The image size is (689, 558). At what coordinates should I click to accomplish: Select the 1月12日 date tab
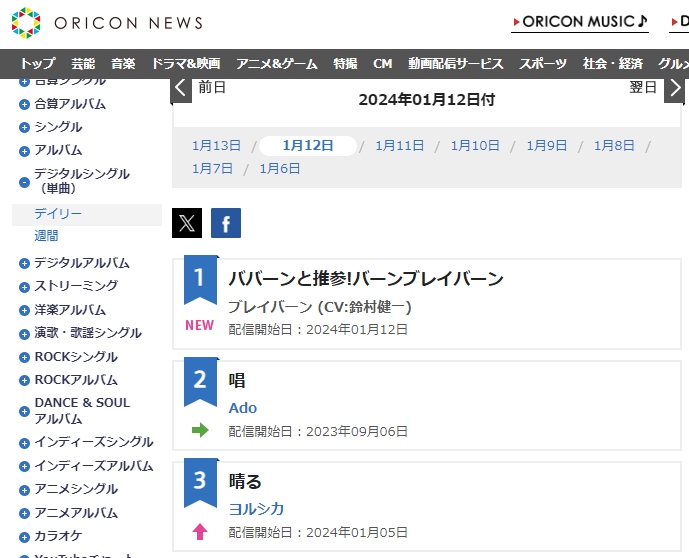(308, 145)
